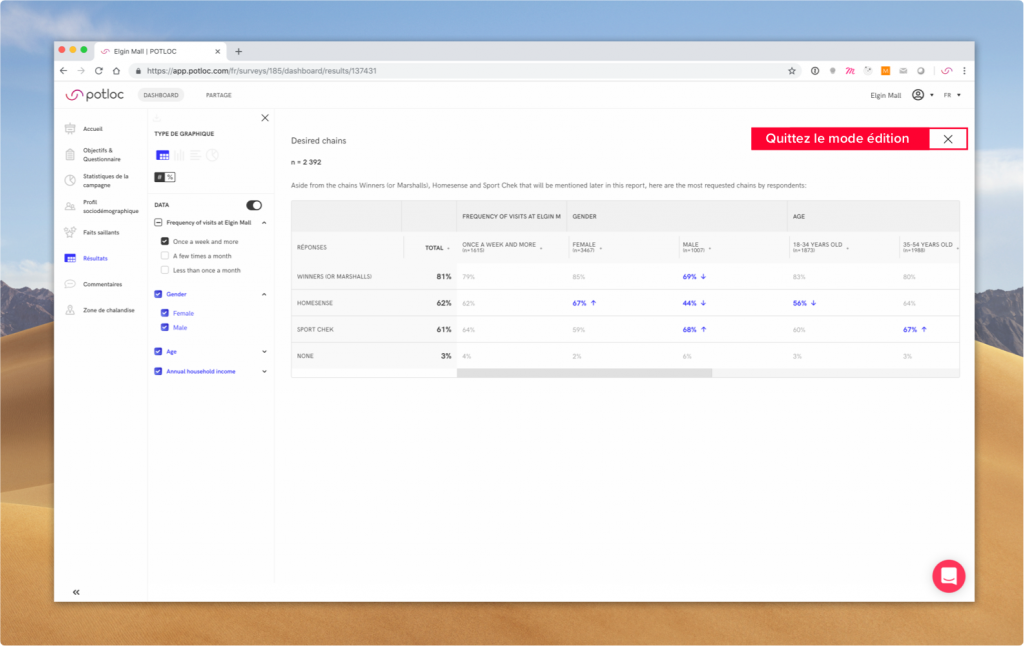Close the chart settings panel
This screenshot has width=1024, height=646.
tap(265, 118)
